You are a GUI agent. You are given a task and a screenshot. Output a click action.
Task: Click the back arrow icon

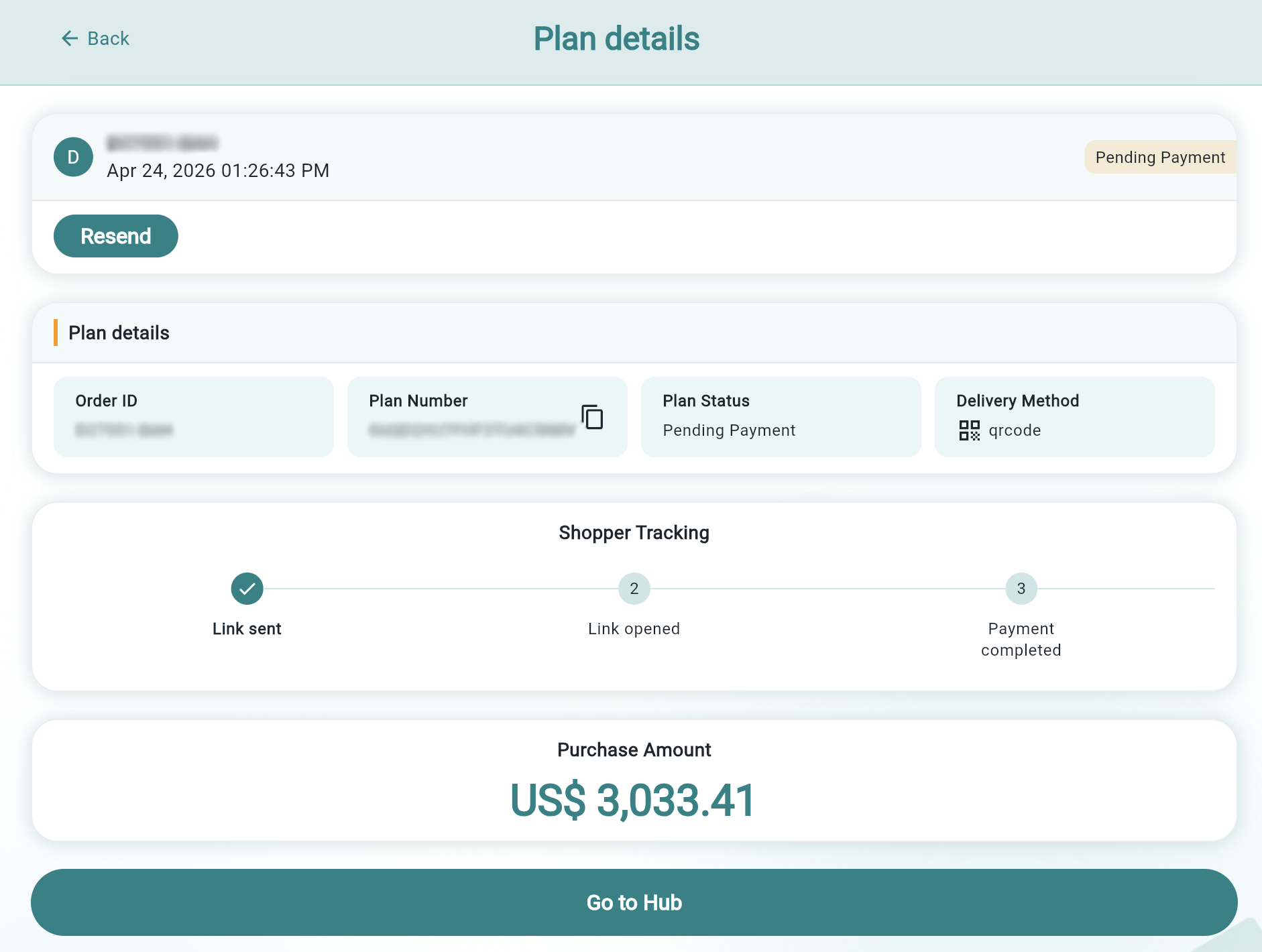tap(70, 38)
